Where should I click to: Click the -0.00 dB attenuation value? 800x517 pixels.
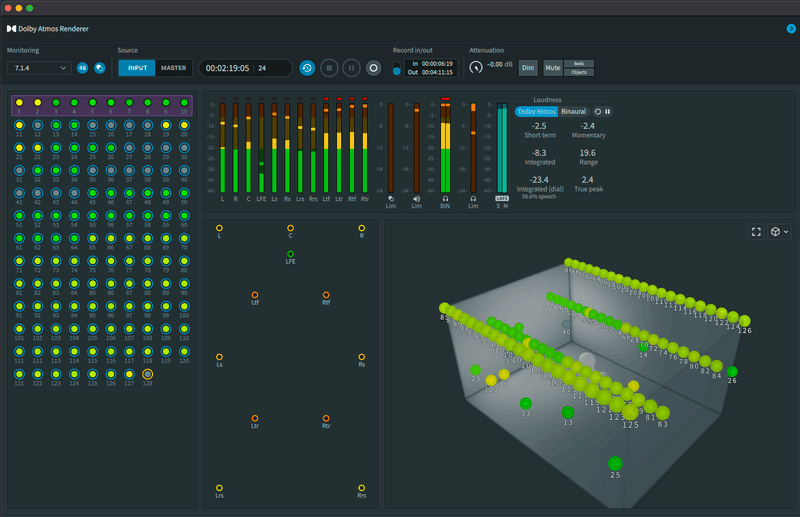(500, 64)
